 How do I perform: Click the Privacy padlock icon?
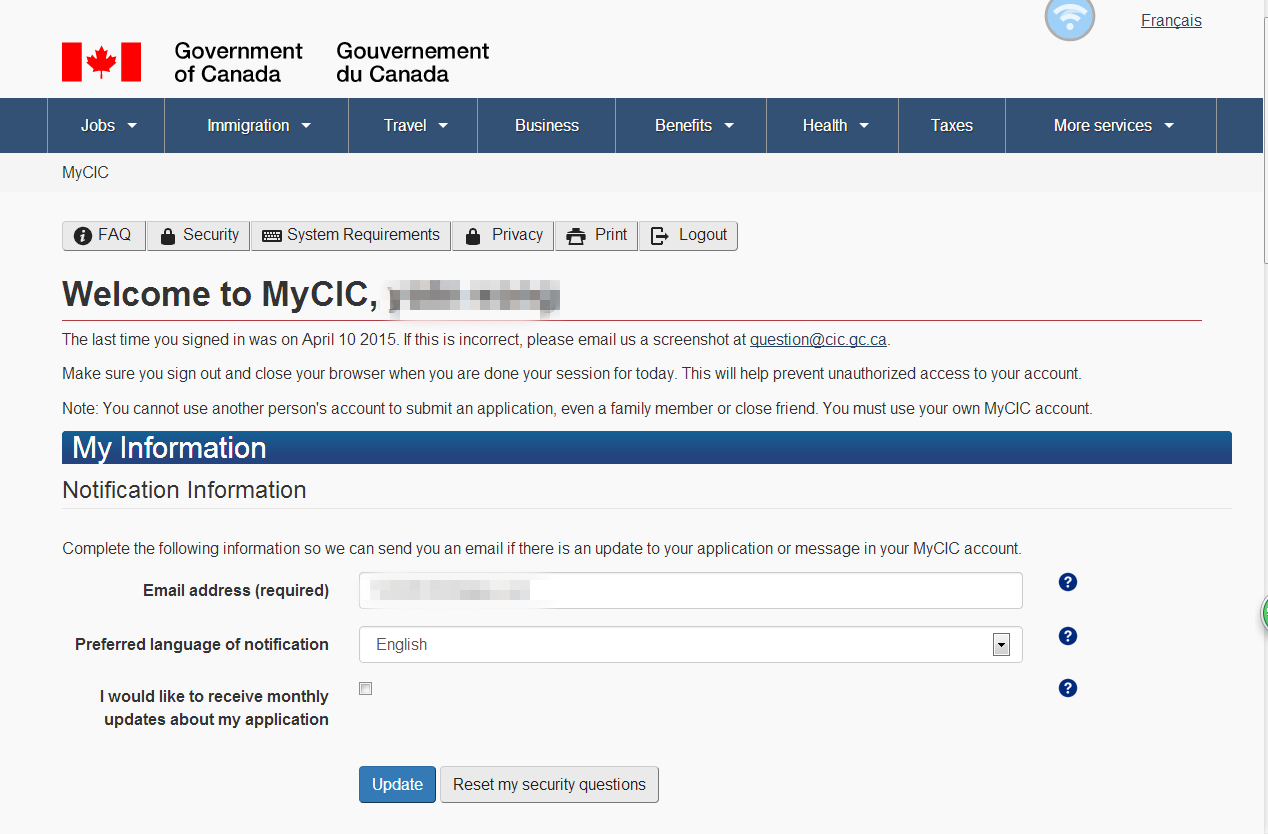click(x=473, y=236)
